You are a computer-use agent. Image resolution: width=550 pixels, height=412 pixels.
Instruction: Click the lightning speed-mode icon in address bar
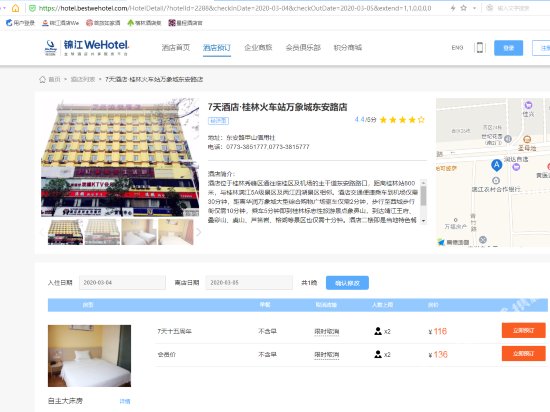pyautogui.click(x=453, y=8)
